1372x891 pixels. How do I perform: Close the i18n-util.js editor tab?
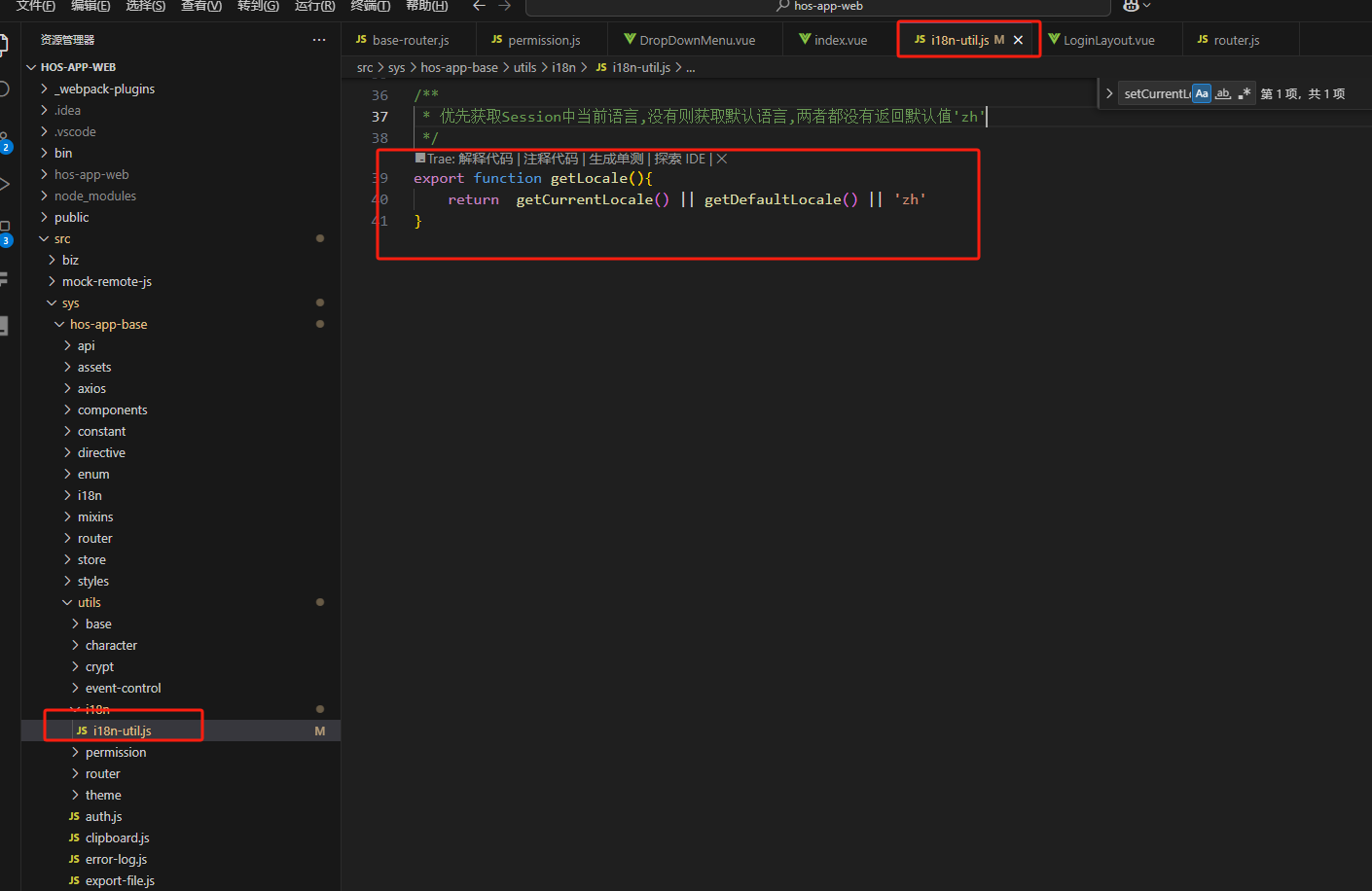pyautogui.click(x=1018, y=40)
